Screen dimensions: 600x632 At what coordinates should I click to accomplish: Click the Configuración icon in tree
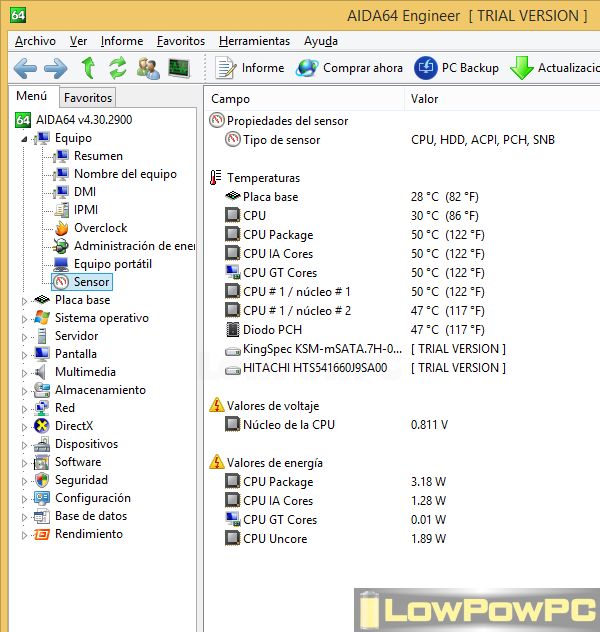(42, 498)
